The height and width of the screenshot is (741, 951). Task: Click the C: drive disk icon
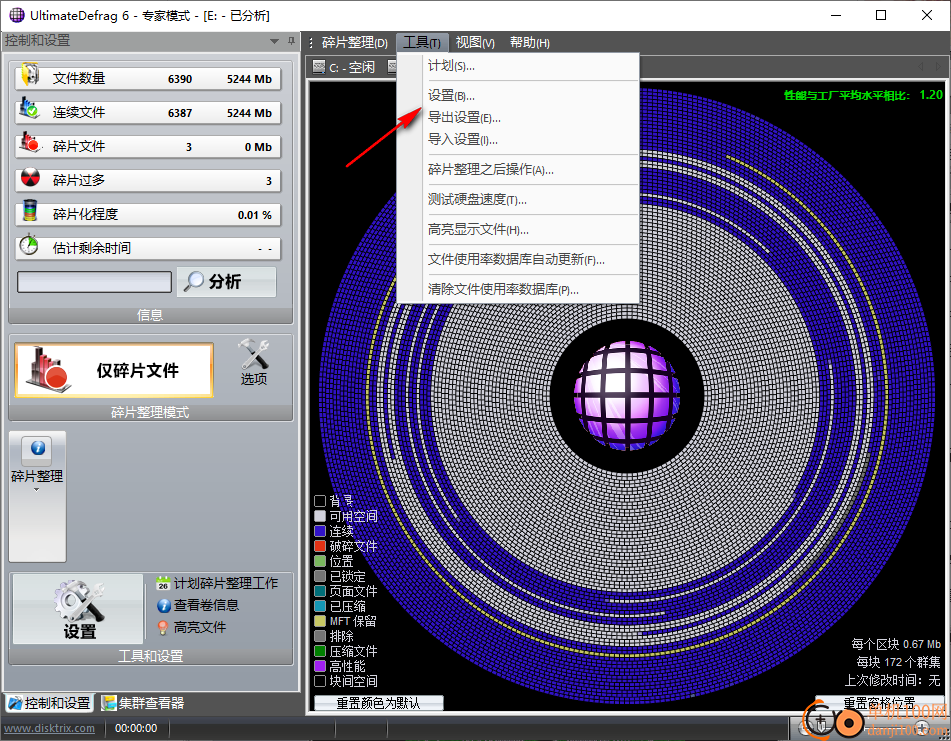pyautogui.click(x=318, y=67)
